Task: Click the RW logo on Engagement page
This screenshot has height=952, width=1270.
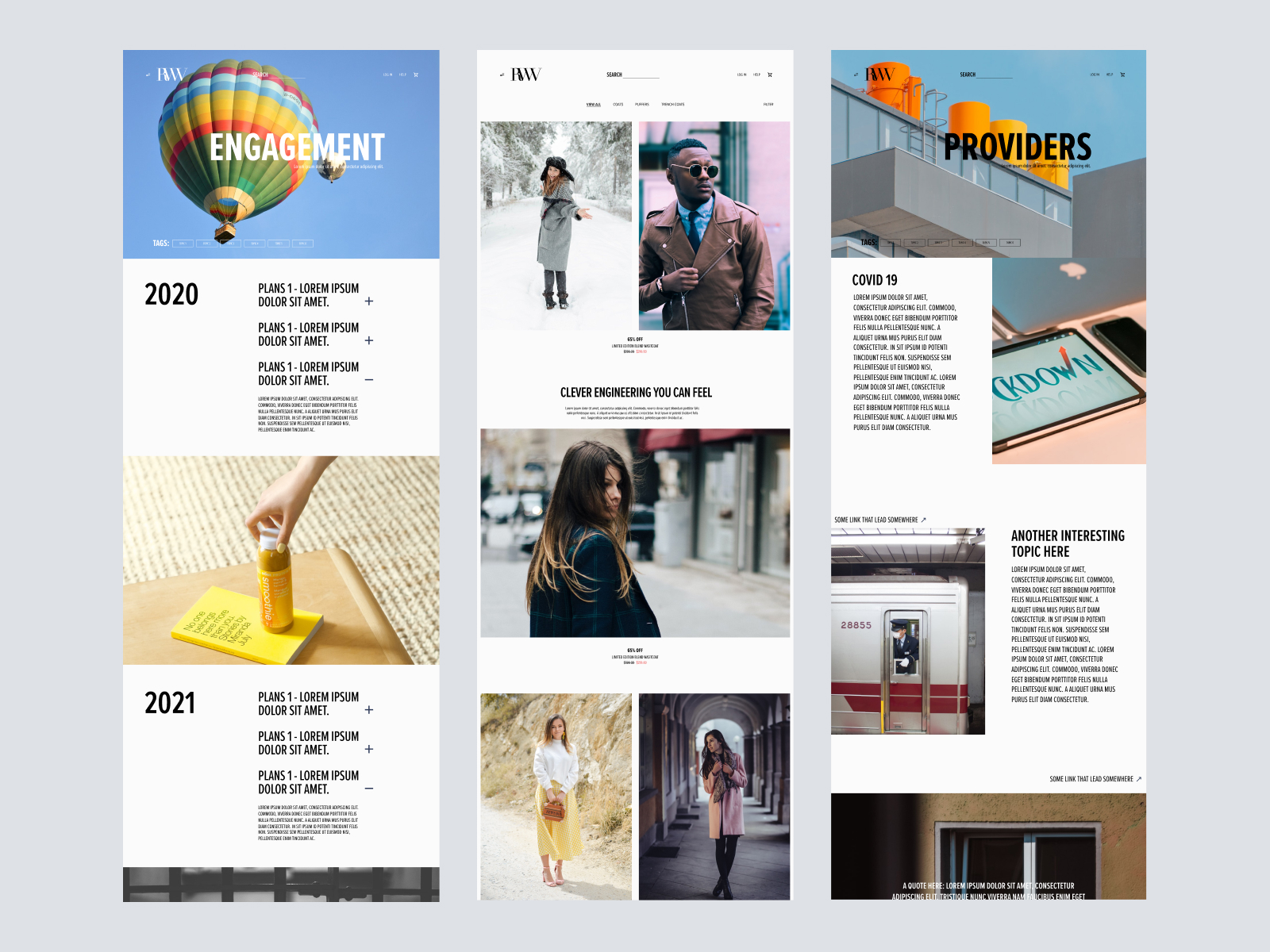Action: coord(171,75)
